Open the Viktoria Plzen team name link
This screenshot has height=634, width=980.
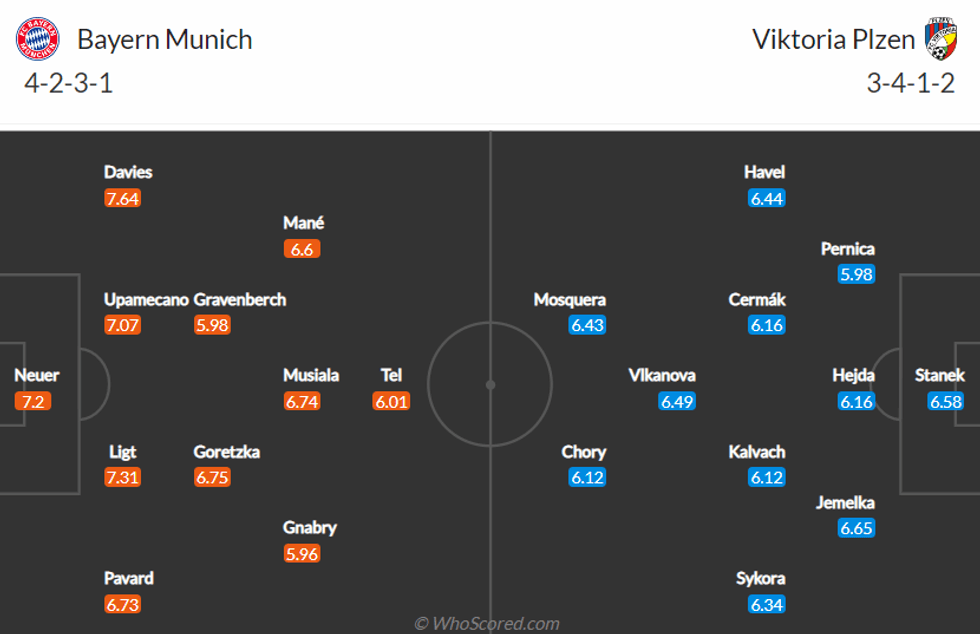click(x=833, y=40)
